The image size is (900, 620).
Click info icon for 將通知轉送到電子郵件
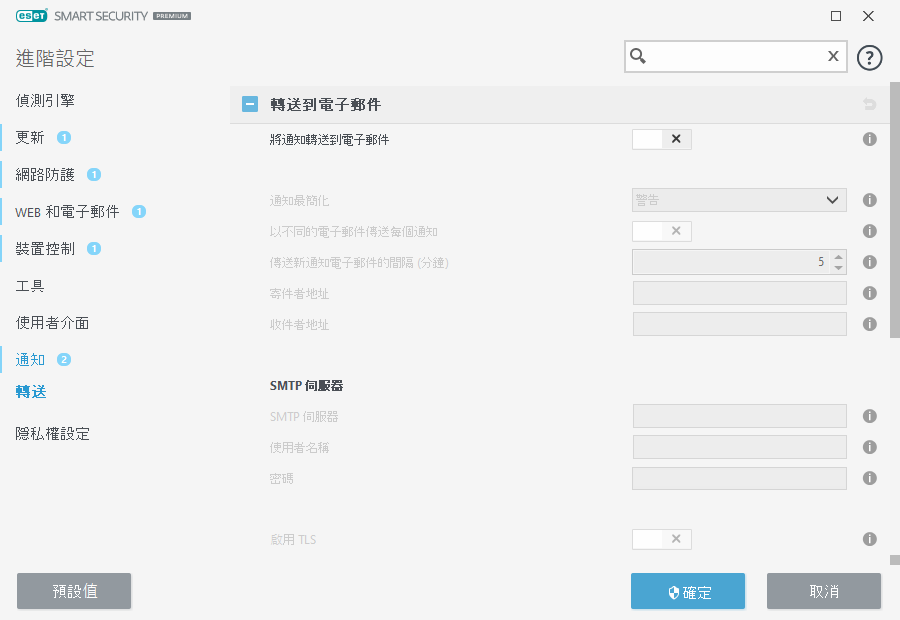click(x=869, y=140)
